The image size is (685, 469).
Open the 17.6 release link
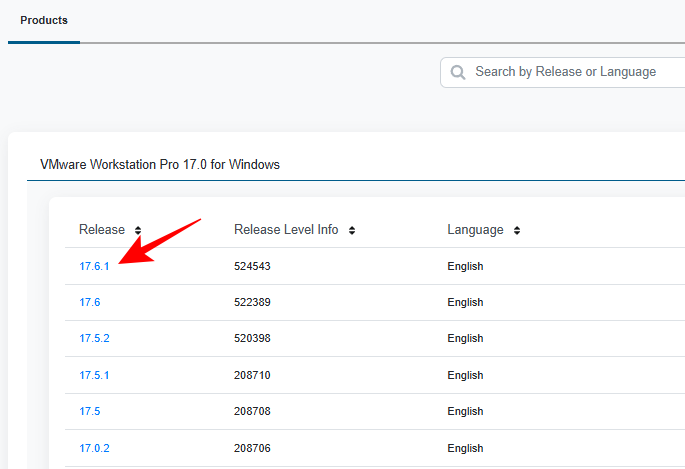point(90,302)
